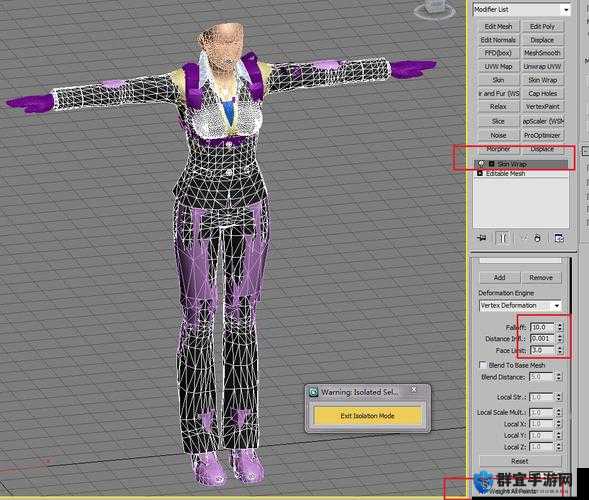Click the Pin Stack icon
589x500 pixels.
tap(482, 238)
